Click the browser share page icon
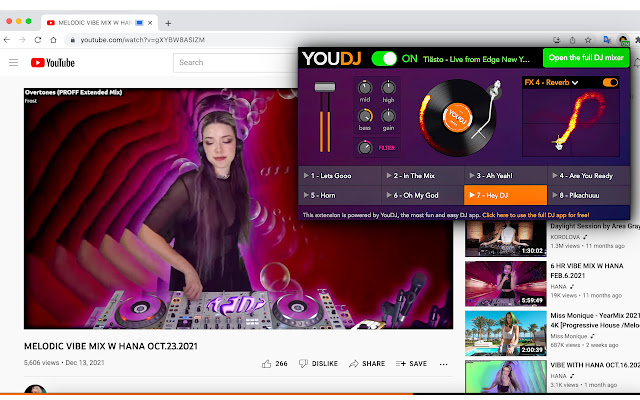 (572, 40)
